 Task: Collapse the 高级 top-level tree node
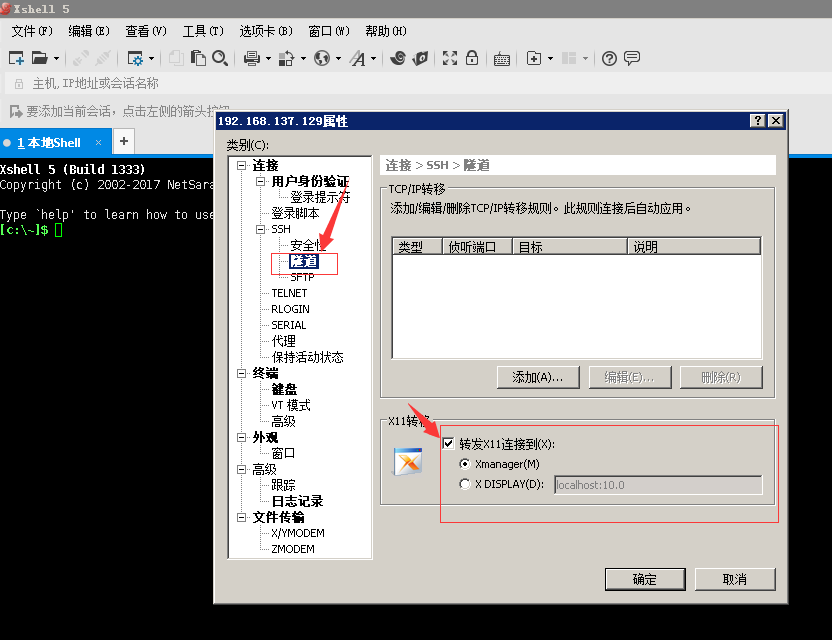(241, 469)
